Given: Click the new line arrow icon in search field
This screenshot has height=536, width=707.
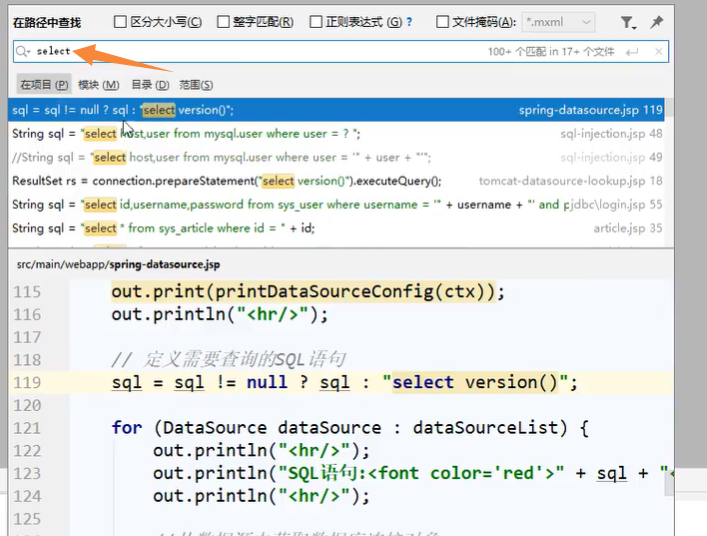Looking at the screenshot, I should [x=632, y=52].
